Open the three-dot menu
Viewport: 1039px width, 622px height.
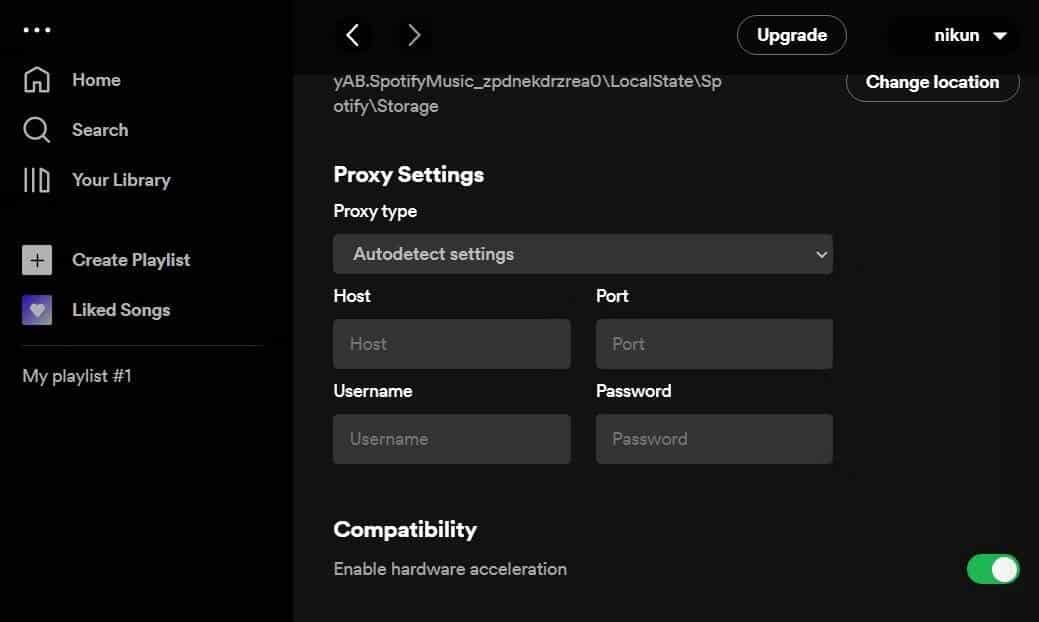point(37,30)
